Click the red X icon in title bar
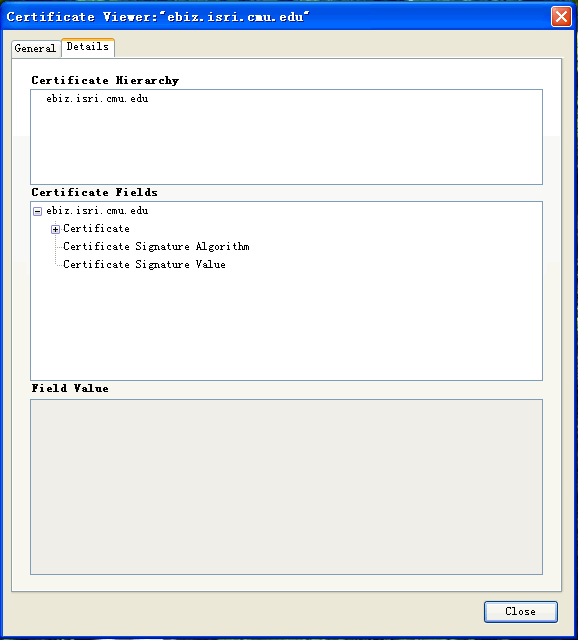 coord(561,17)
